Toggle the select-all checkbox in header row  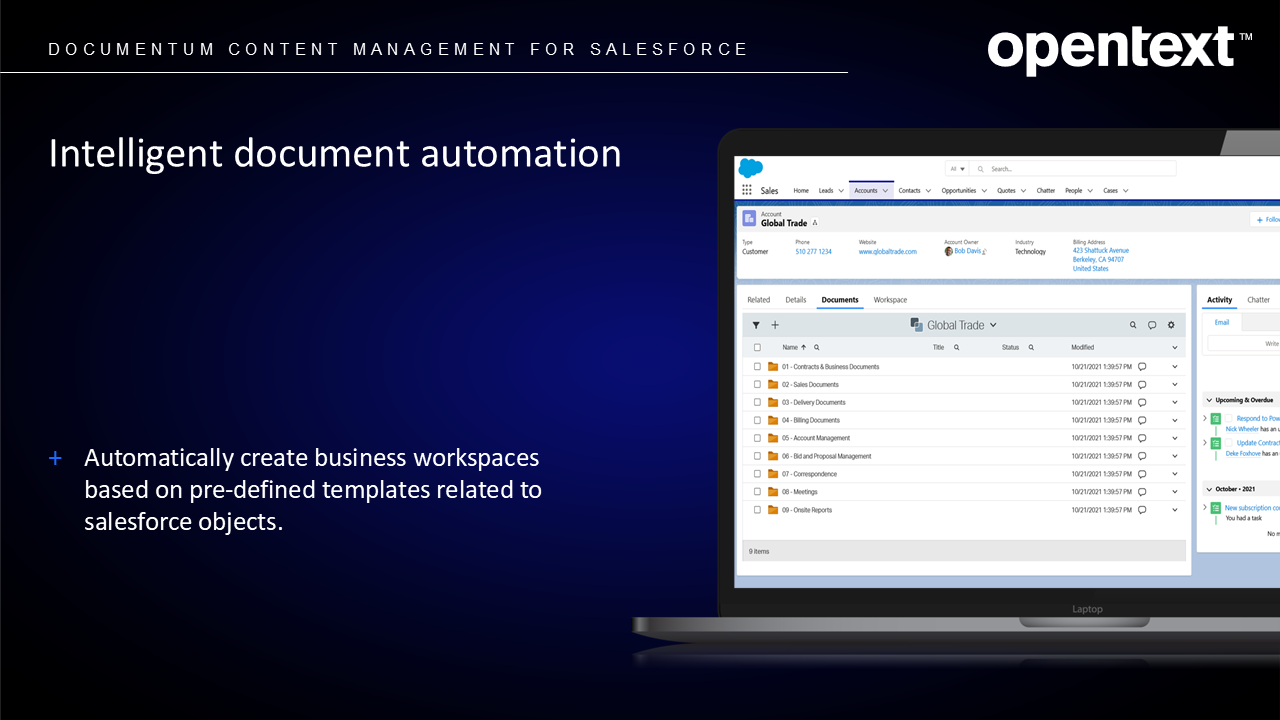pyautogui.click(x=757, y=348)
